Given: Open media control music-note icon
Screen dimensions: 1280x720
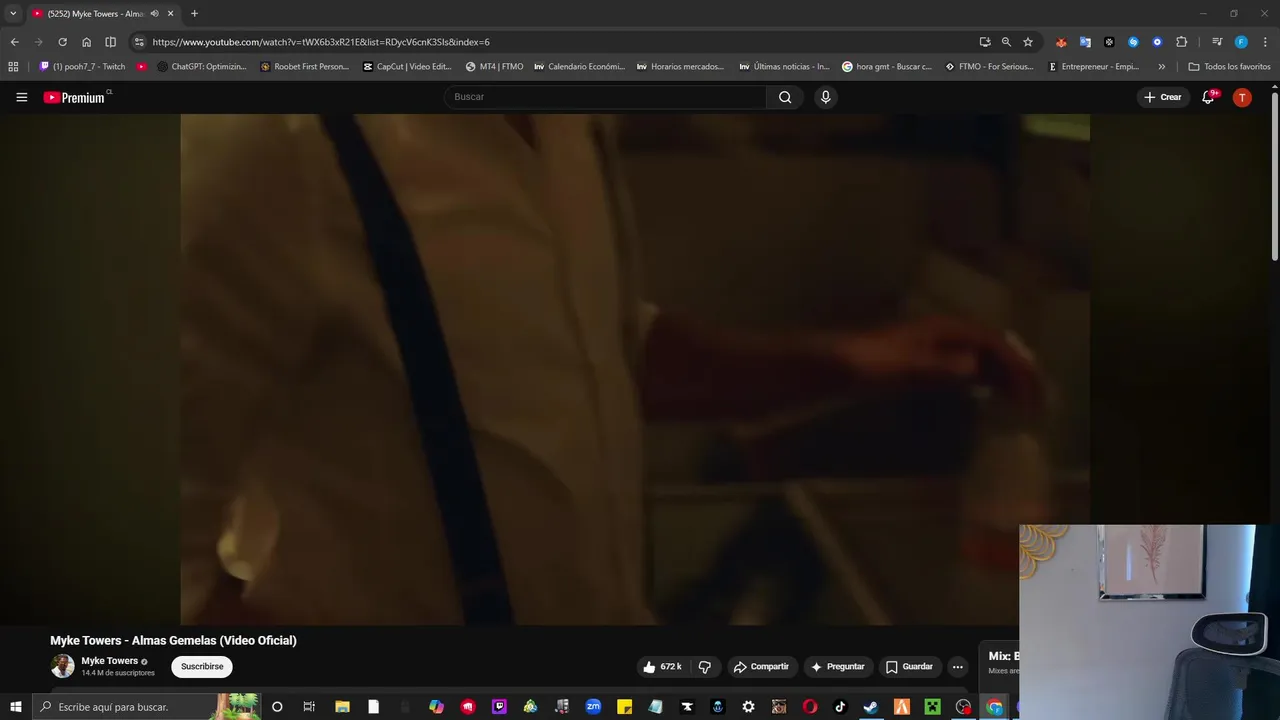Looking at the screenshot, I should pyautogui.click(x=1217, y=42).
